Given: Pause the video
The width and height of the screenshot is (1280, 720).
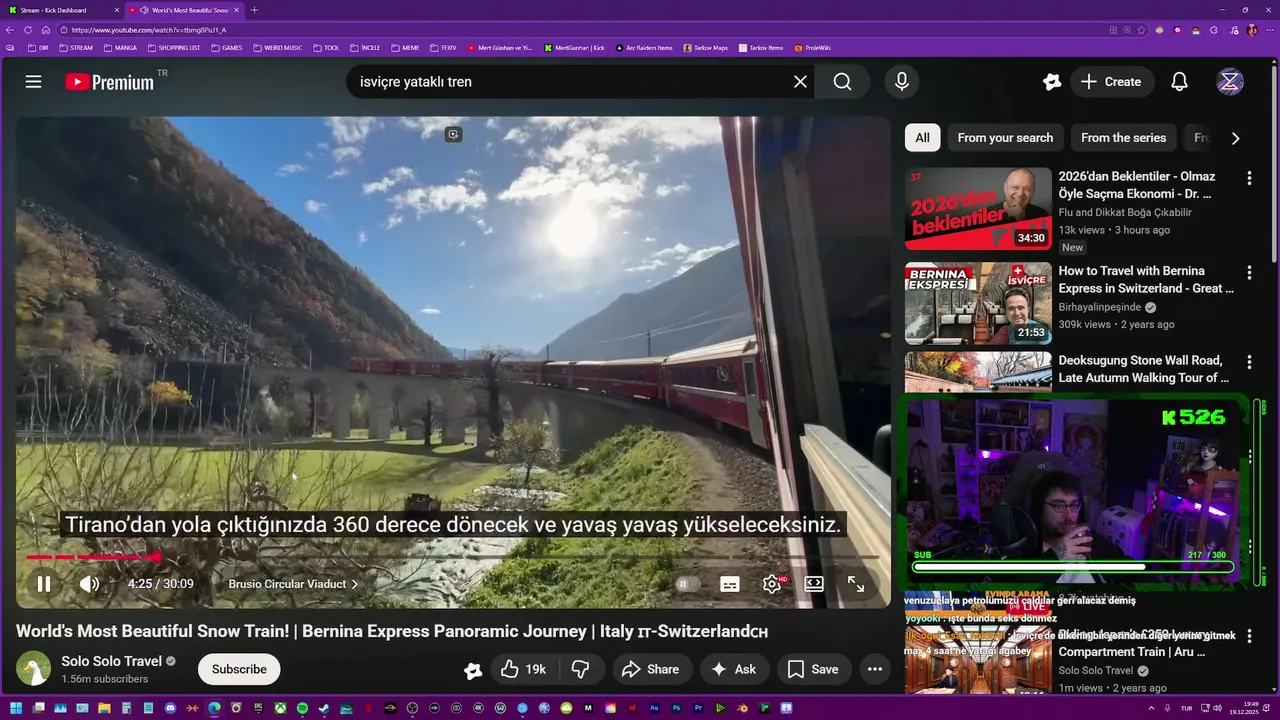Looking at the screenshot, I should click(44, 584).
